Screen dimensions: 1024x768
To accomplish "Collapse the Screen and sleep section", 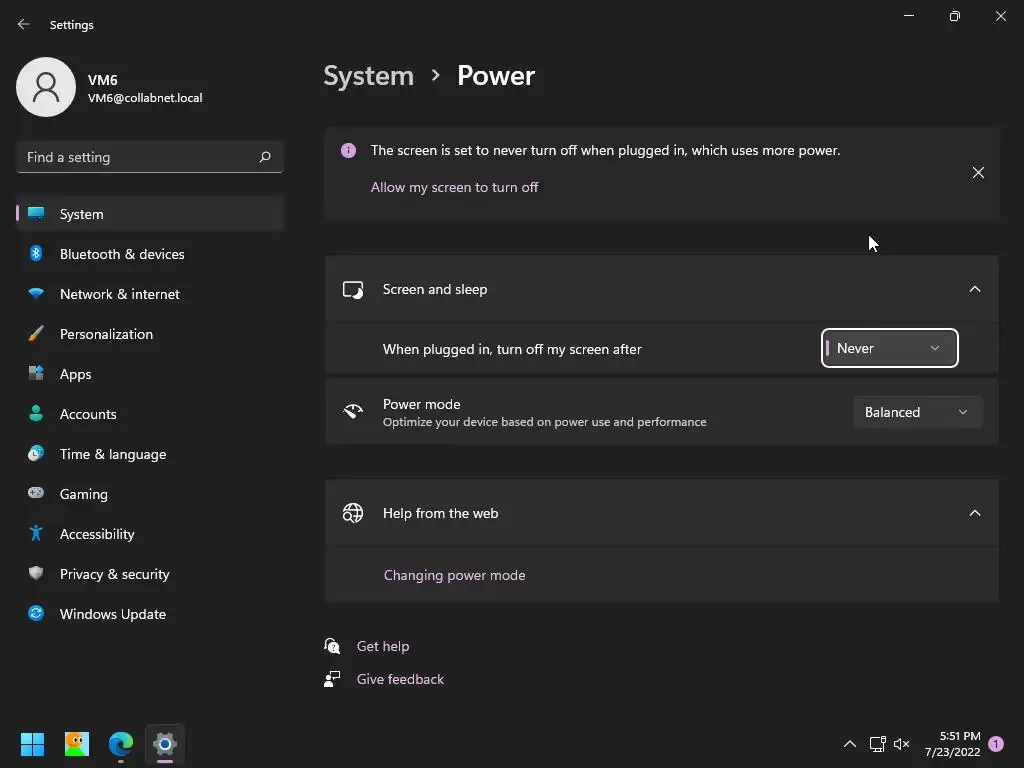I will tap(974, 289).
